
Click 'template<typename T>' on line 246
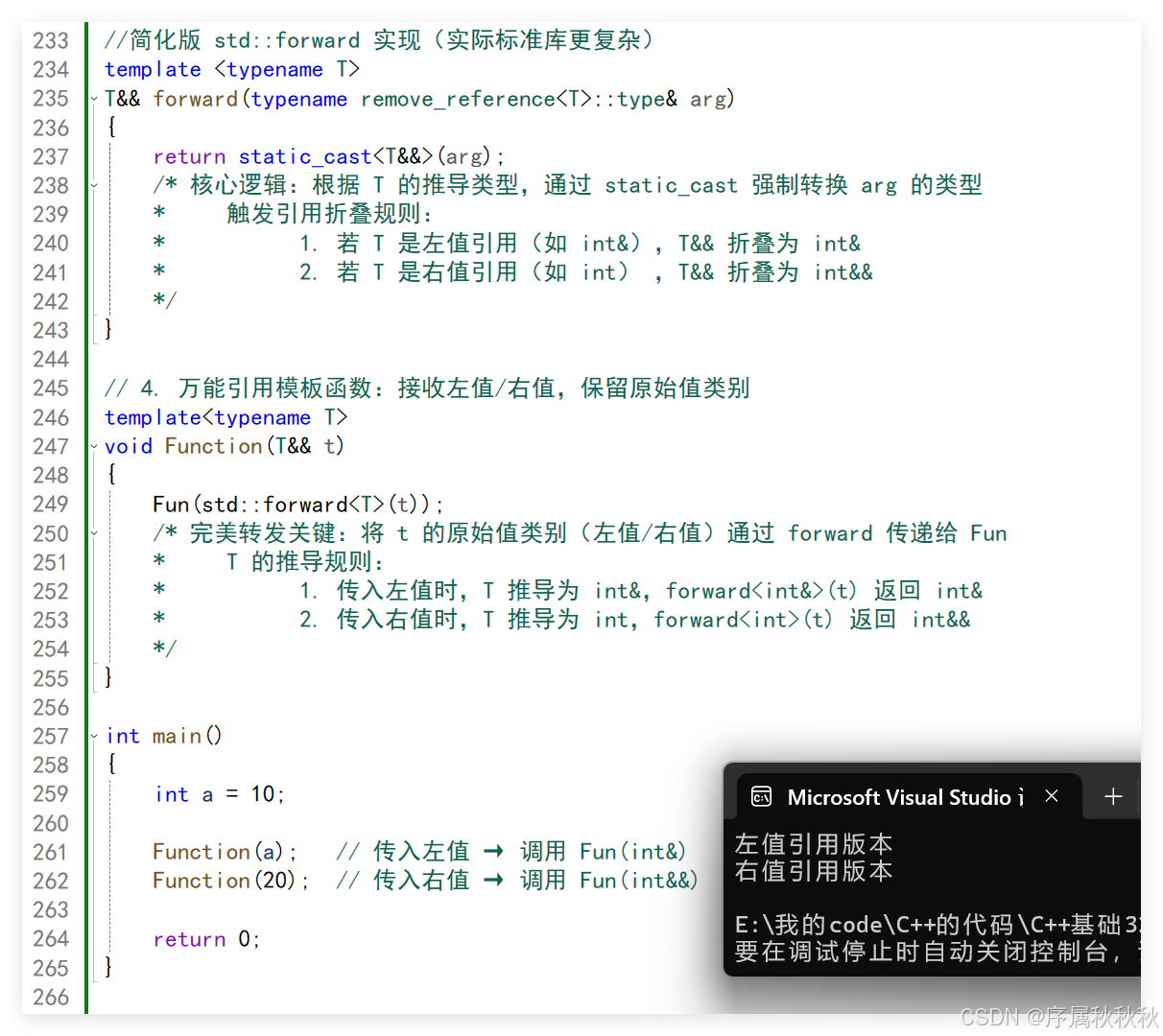(226, 417)
